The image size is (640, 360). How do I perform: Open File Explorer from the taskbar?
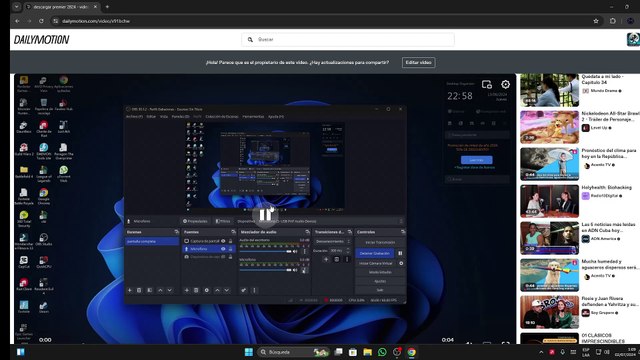pyautogui.click(x=367, y=352)
